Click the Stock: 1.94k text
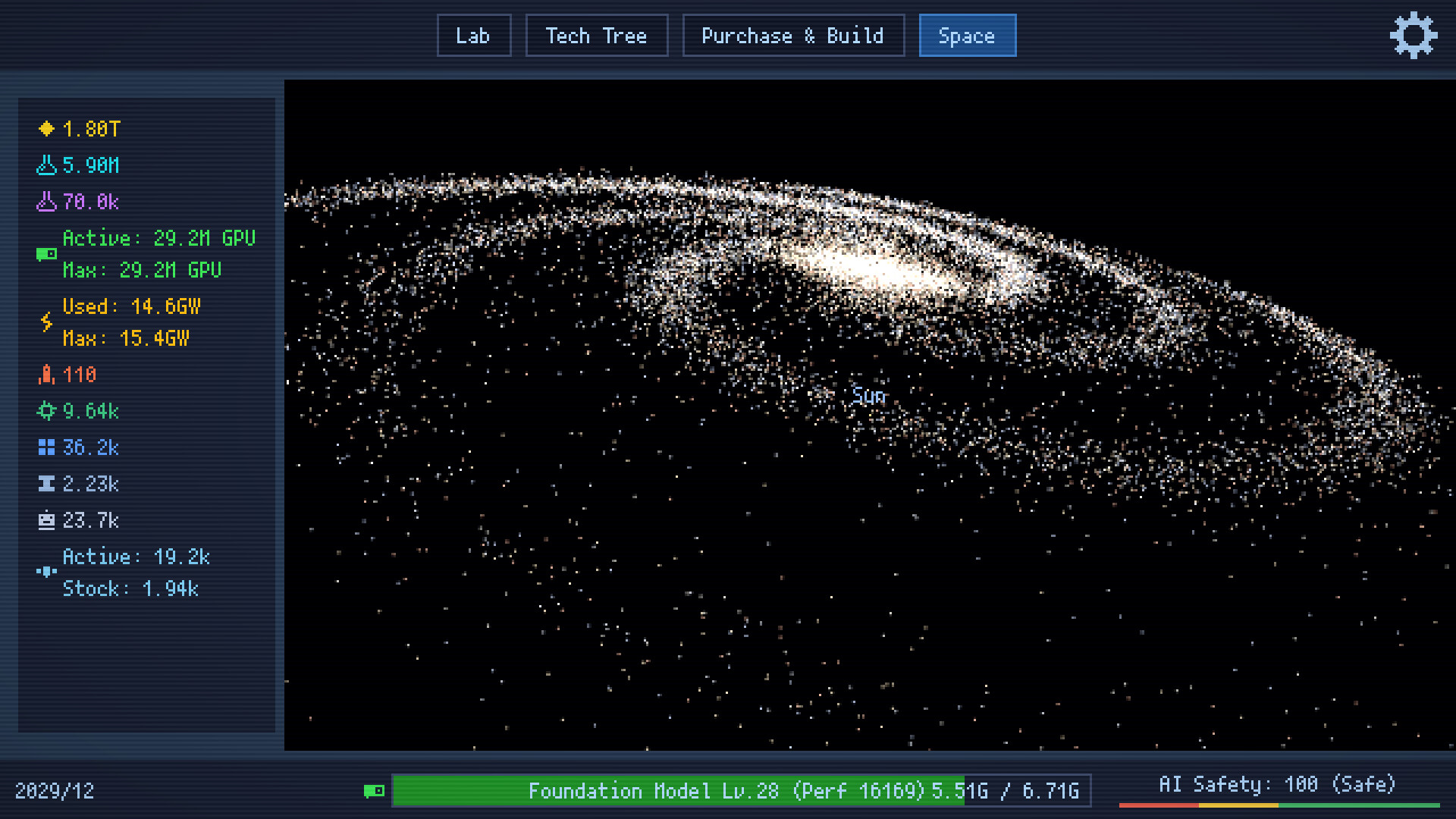This screenshot has height=819, width=1456. coord(130,588)
